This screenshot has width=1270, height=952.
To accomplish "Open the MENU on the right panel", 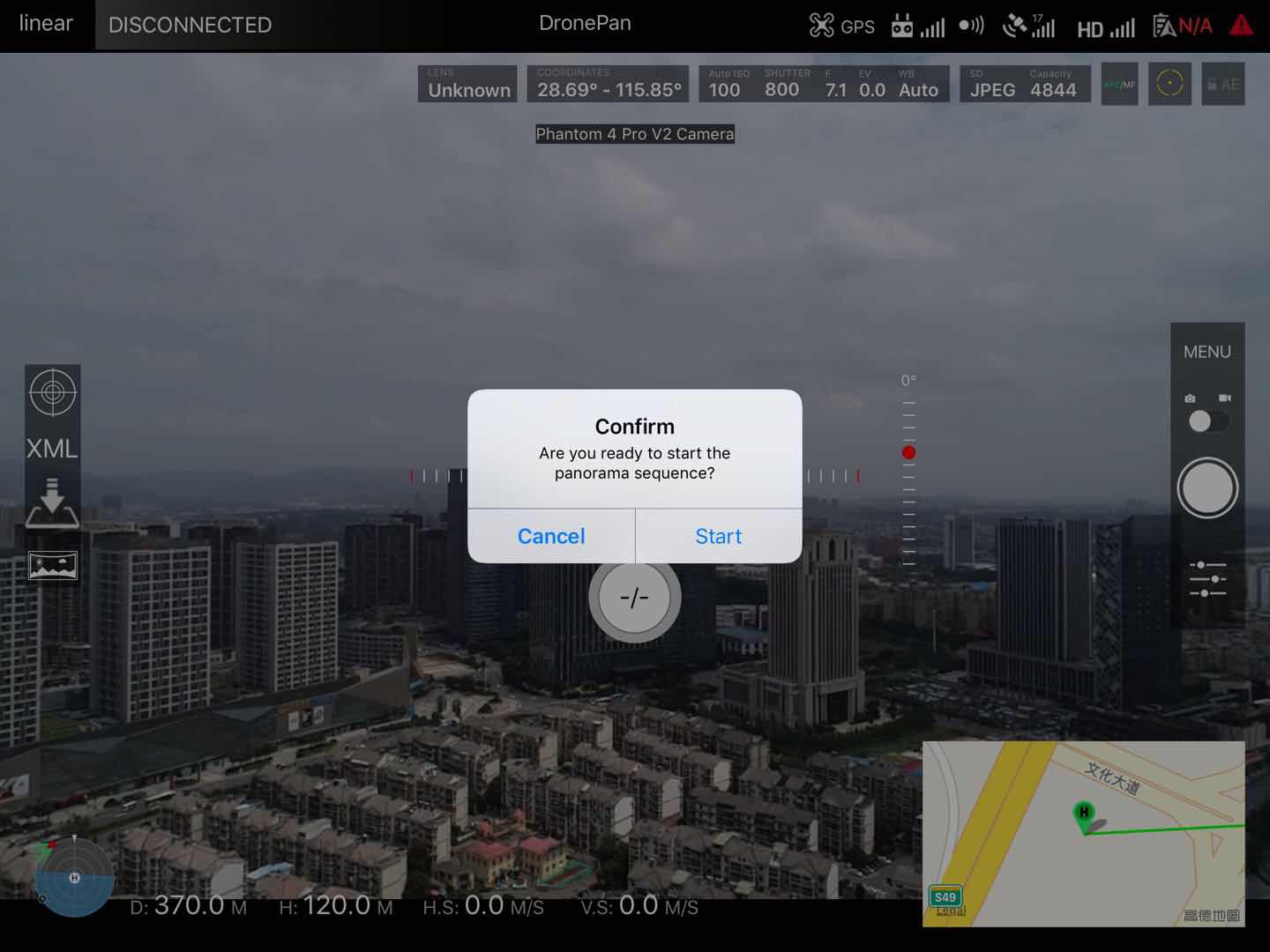I will pos(1207,352).
